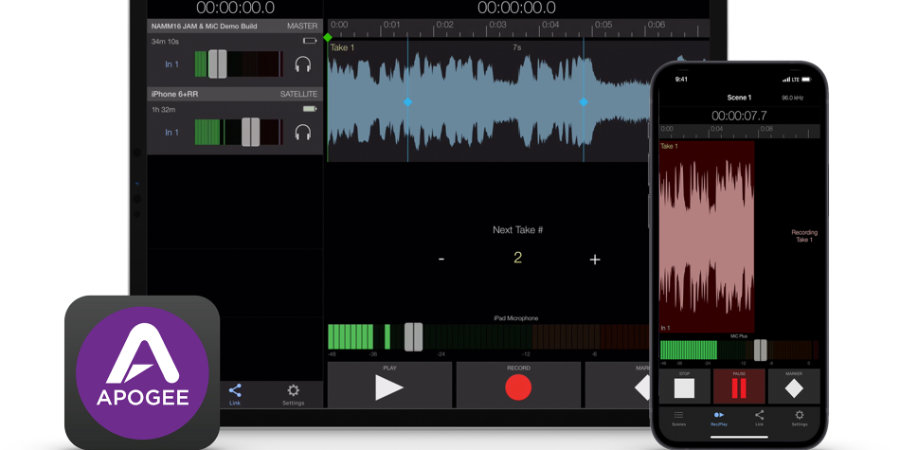
Task: Open the Settings tab on iPad
Action: (293, 394)
